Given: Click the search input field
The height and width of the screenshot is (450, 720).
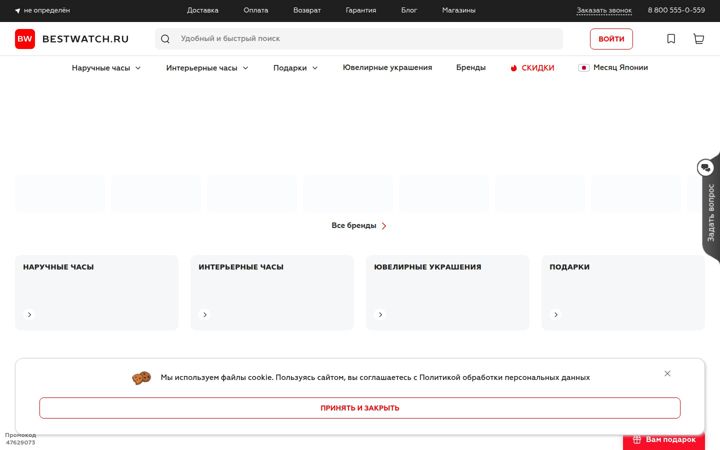Looking at the screenshot, I should click(359, 39).
